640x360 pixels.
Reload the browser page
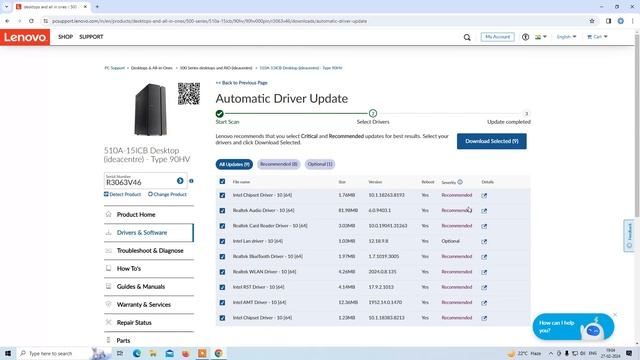(x=31, y=21)
